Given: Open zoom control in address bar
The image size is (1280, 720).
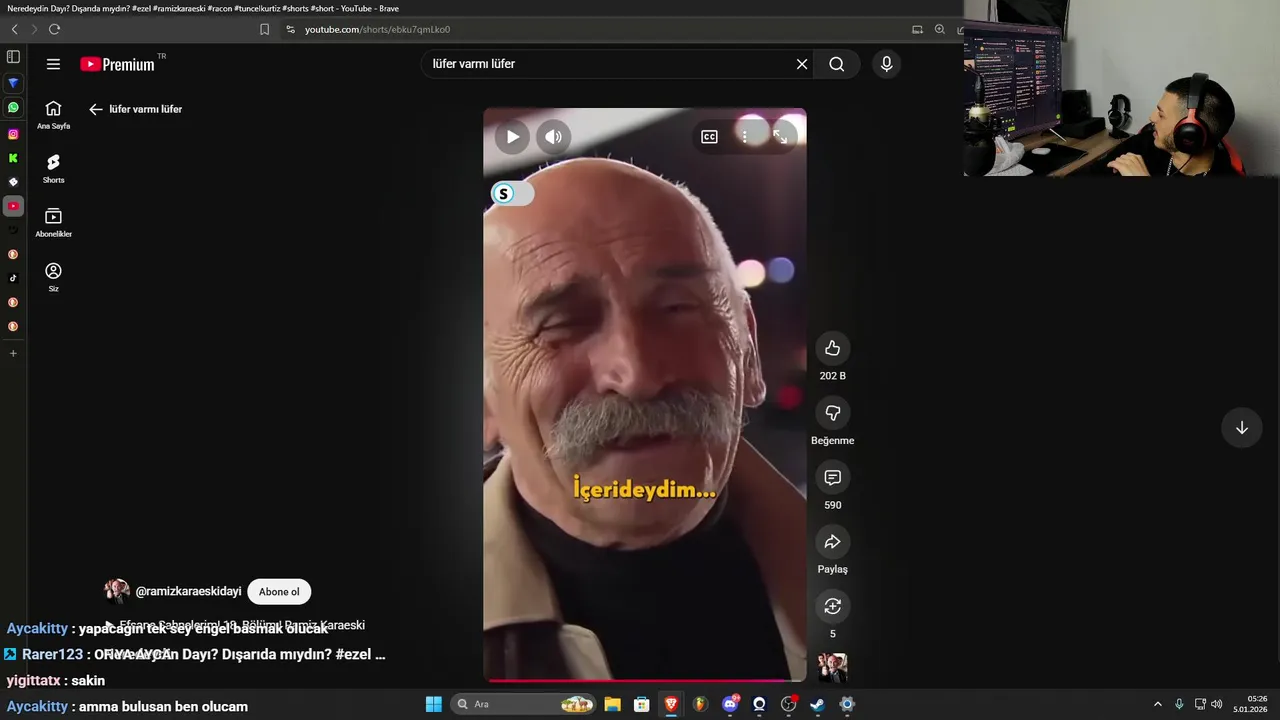Looking at the screenshot, I should [x=939, y=30].
